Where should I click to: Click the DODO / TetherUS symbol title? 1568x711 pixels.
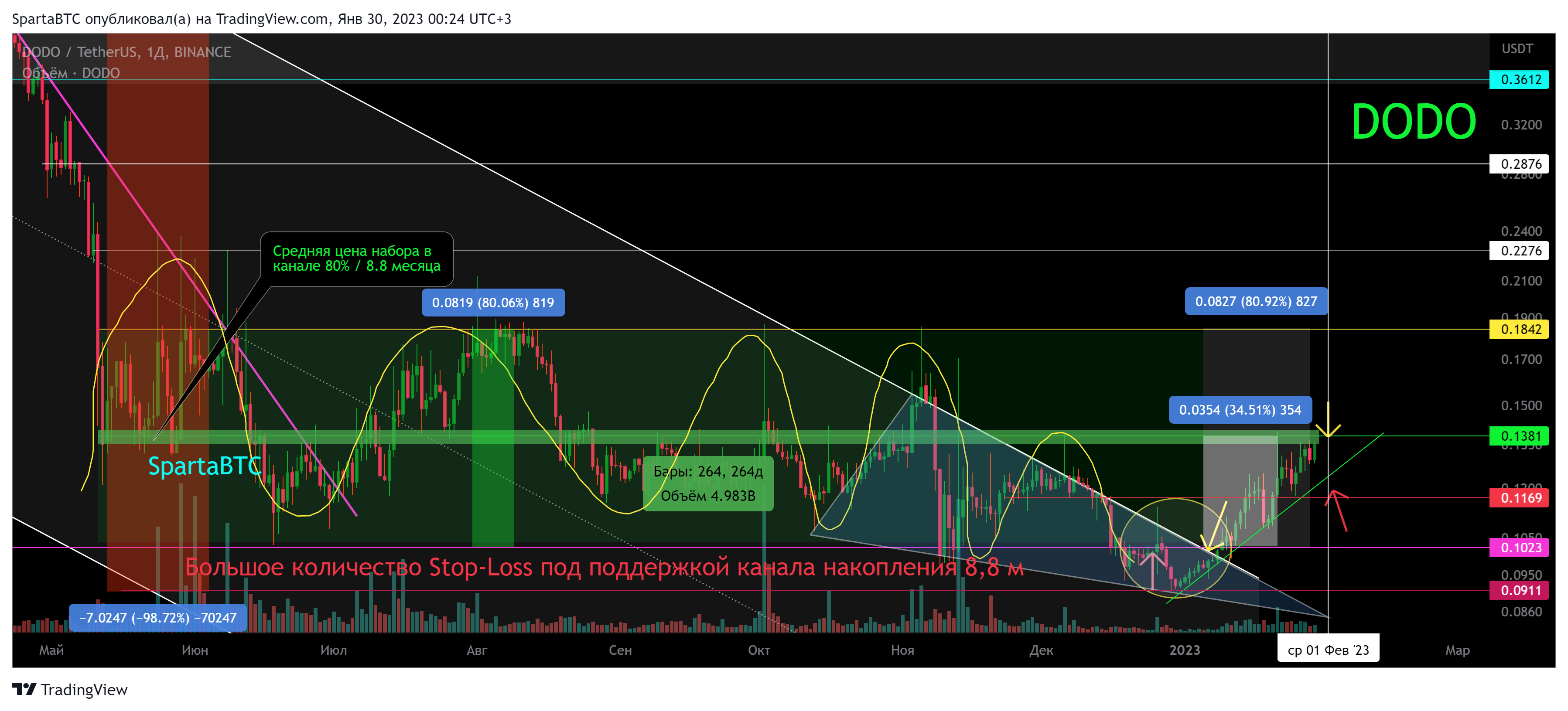pos(126,52)
